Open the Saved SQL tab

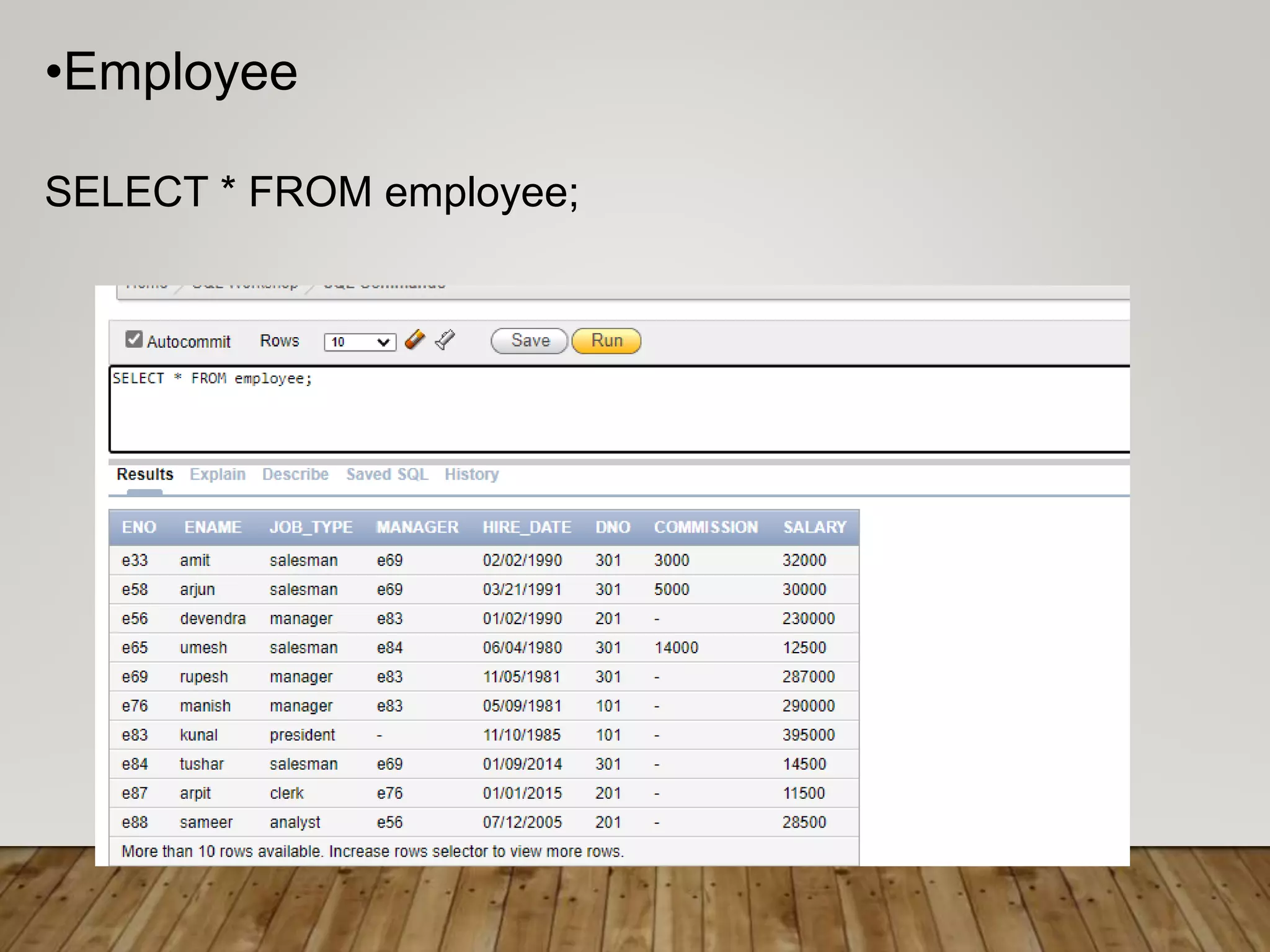coord(387,474)
